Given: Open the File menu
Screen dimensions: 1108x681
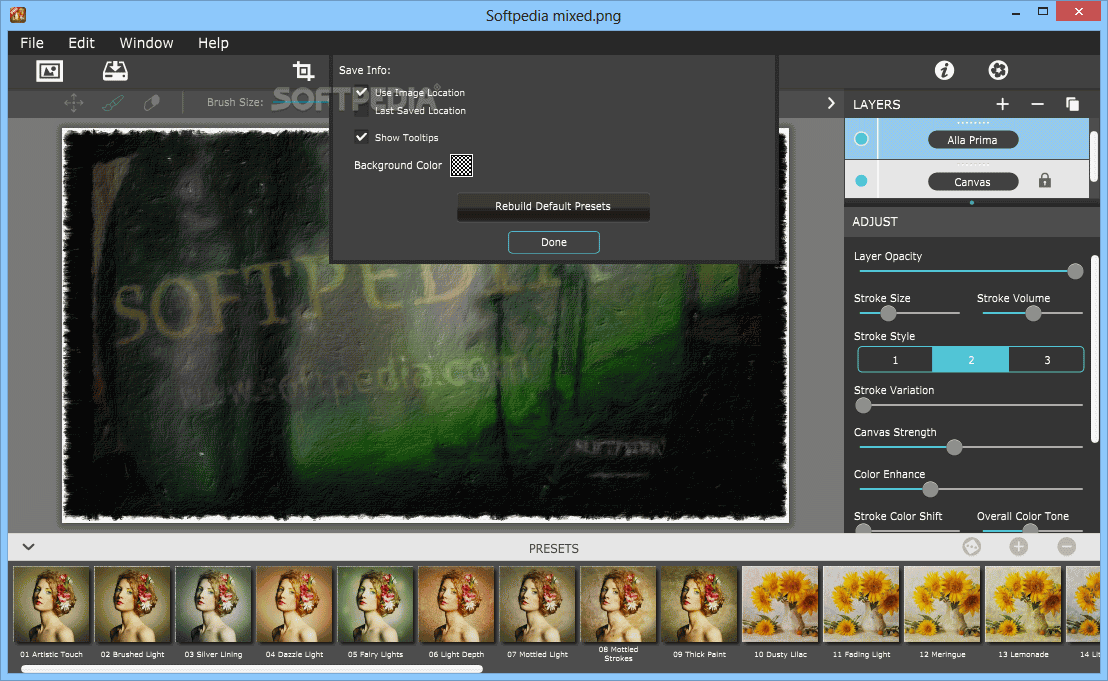Looking at the screenshot, I should point(32,43).
